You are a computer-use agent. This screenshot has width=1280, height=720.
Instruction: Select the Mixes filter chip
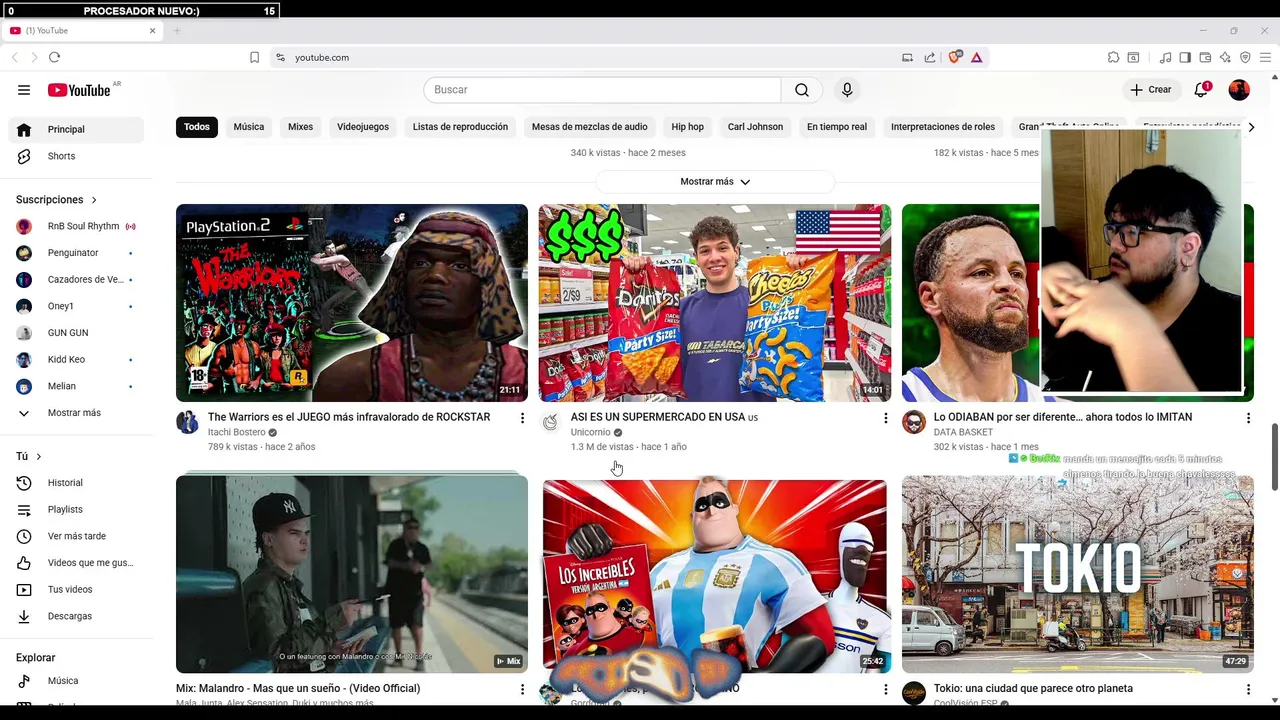pos(300,127)
